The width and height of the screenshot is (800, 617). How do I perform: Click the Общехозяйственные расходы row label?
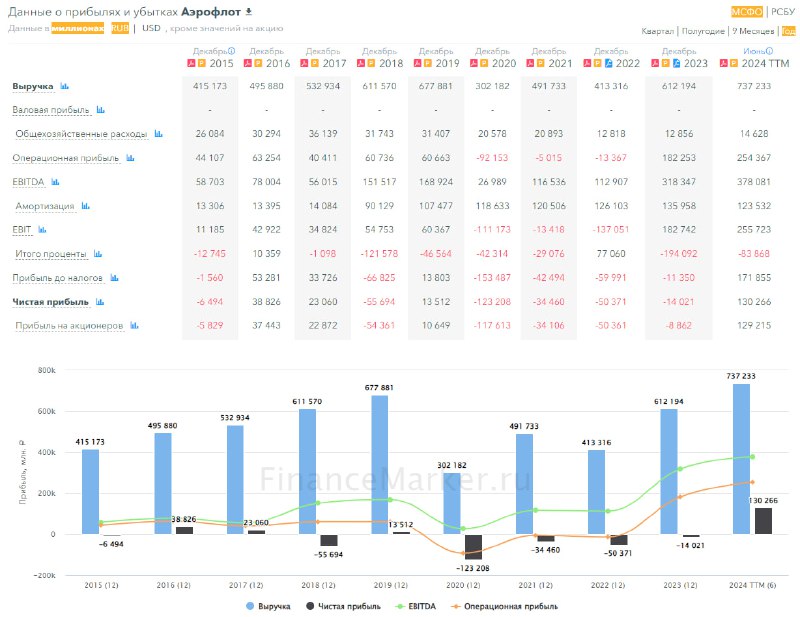pyautogui.click(x=81, y=134)
